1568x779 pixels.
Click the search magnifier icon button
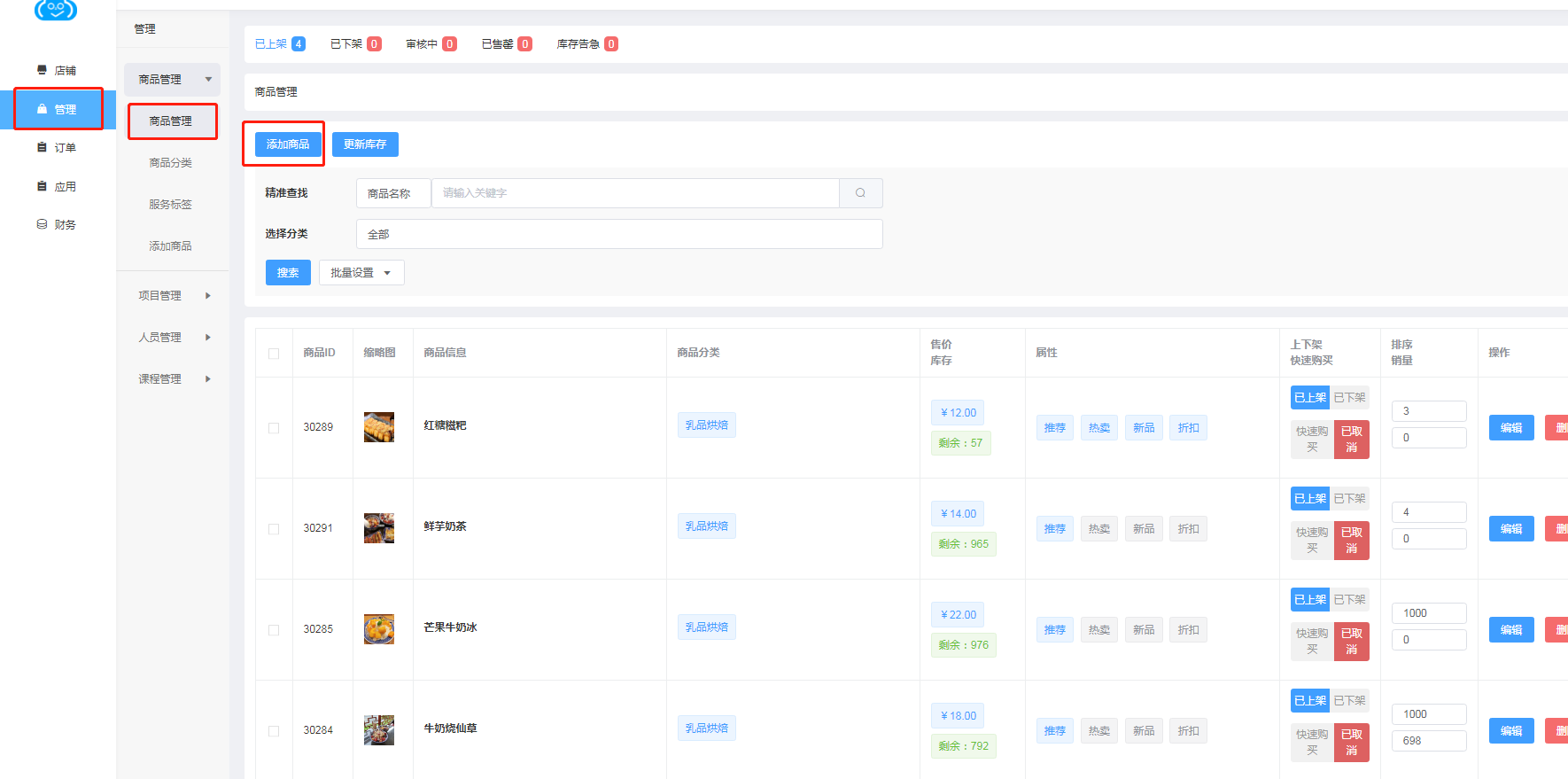tap(860, 193)
